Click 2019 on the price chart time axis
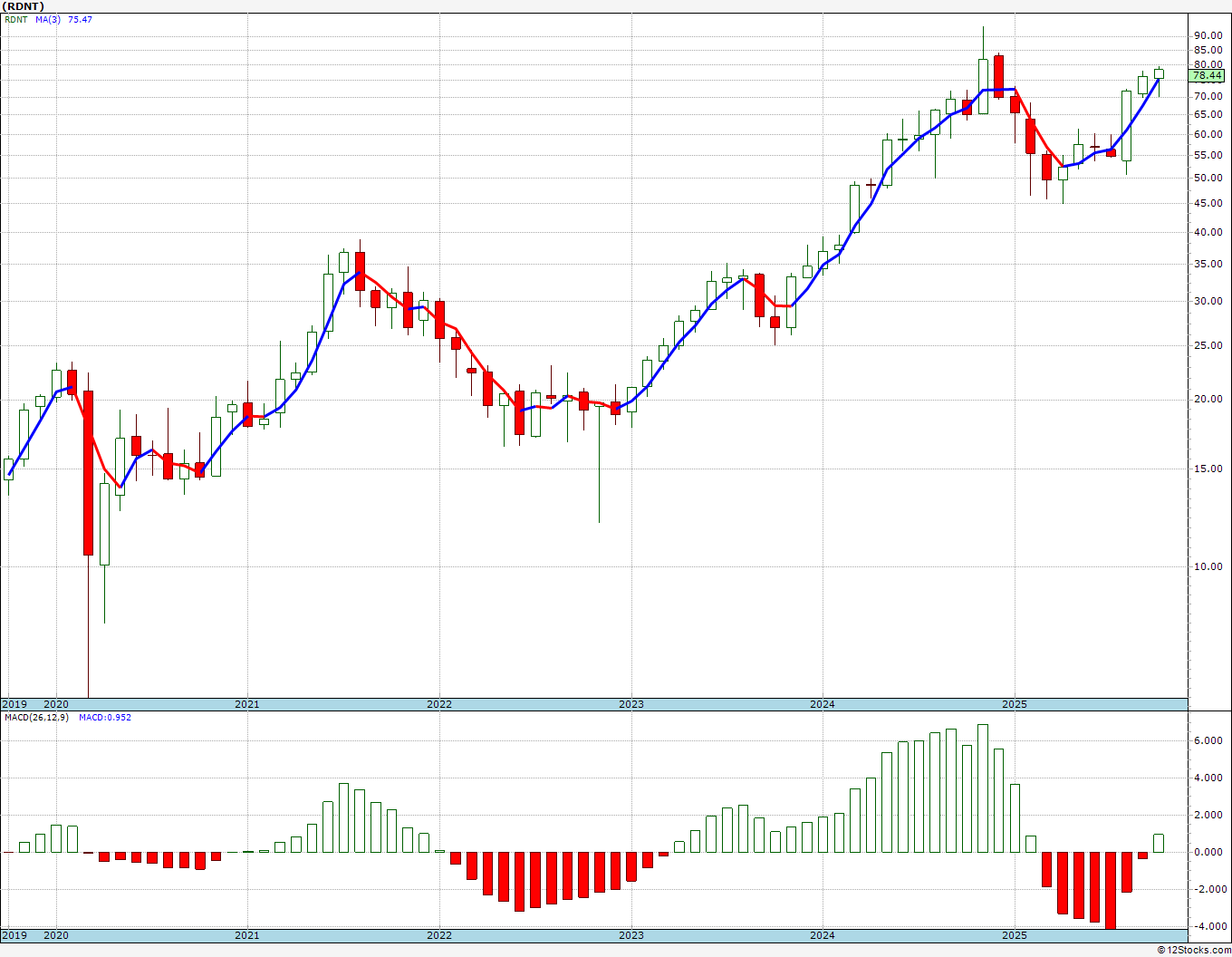The width and height of the screenshot is (1232, 957). coord(14,704)
